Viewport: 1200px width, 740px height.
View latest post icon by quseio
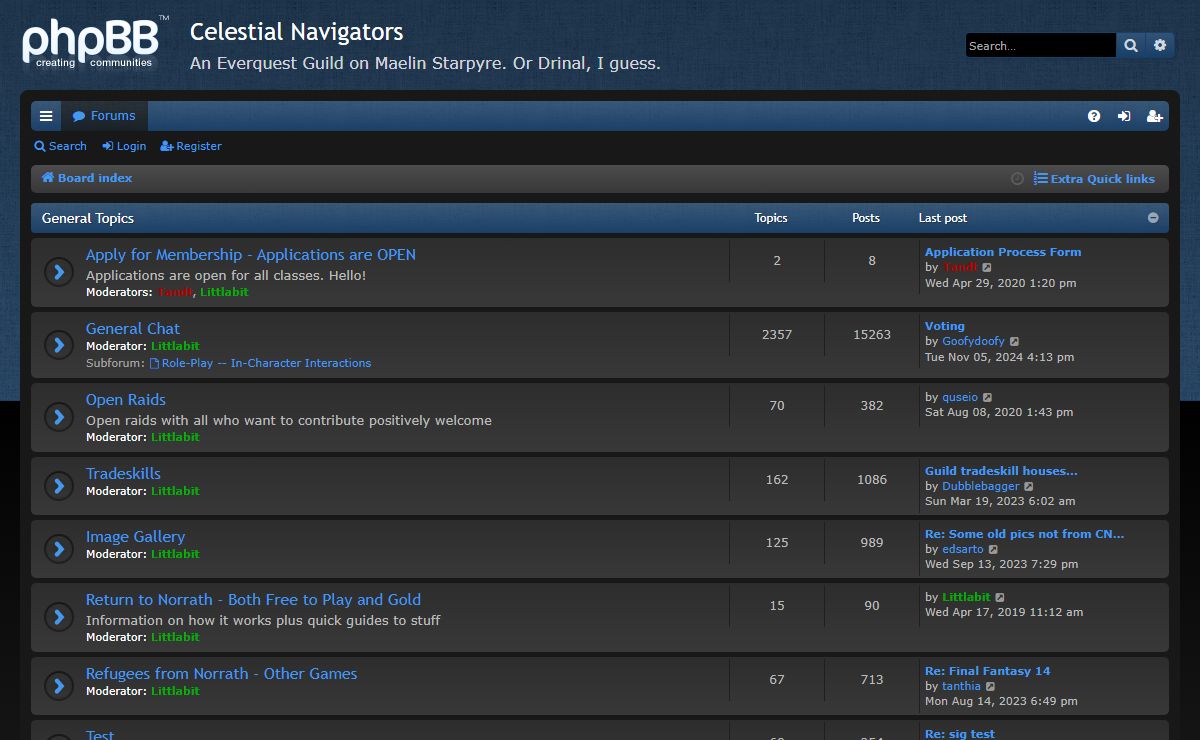coord(987,398)
